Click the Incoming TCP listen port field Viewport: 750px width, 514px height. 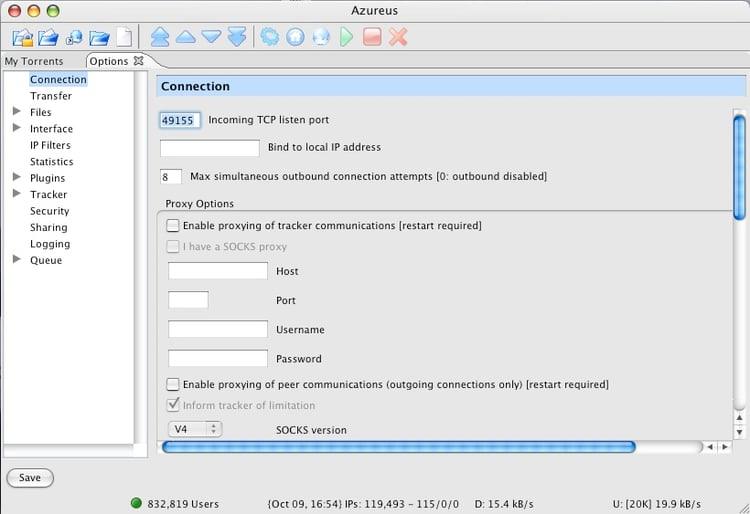click(x=179, y=120)
